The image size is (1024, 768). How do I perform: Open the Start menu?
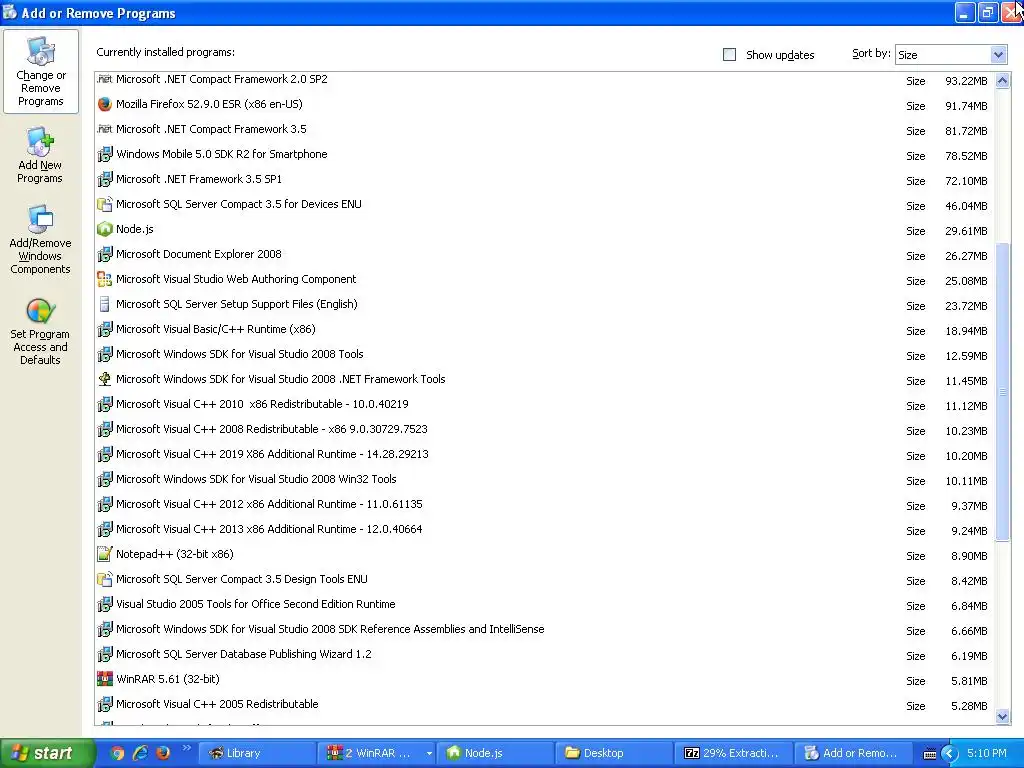(x=46, y=753)
